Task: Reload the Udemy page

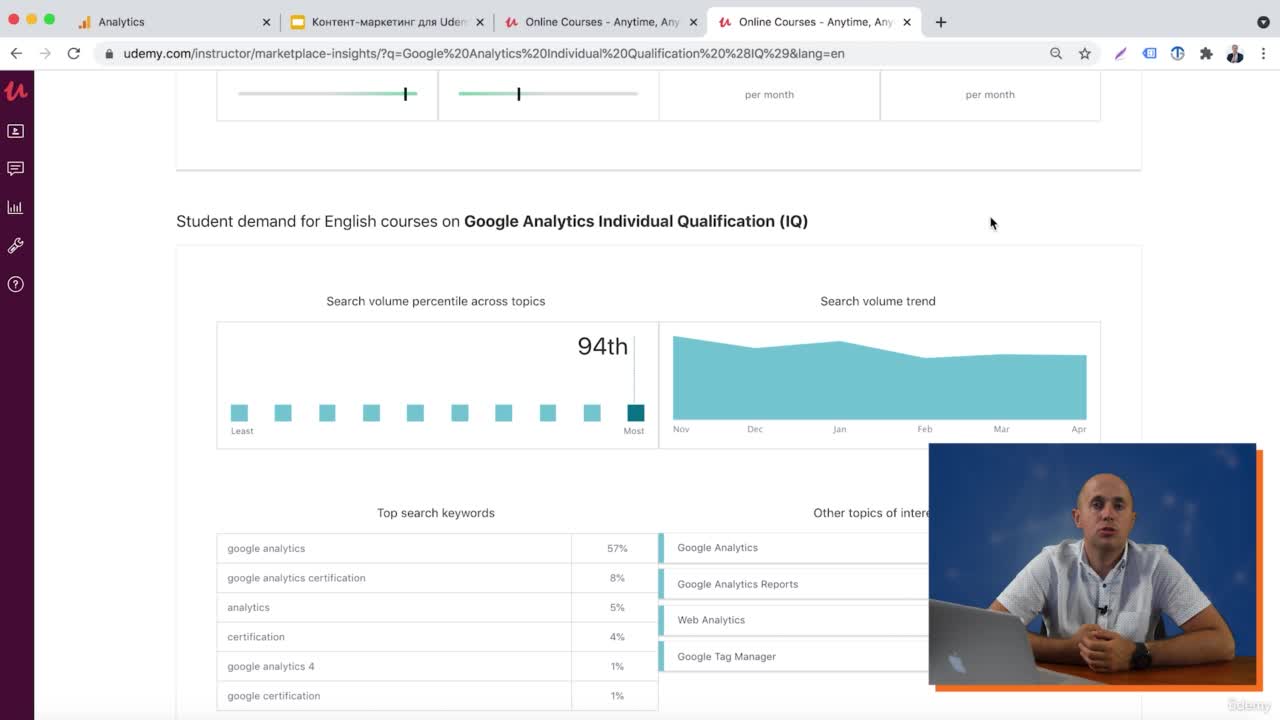Action: 73,53
